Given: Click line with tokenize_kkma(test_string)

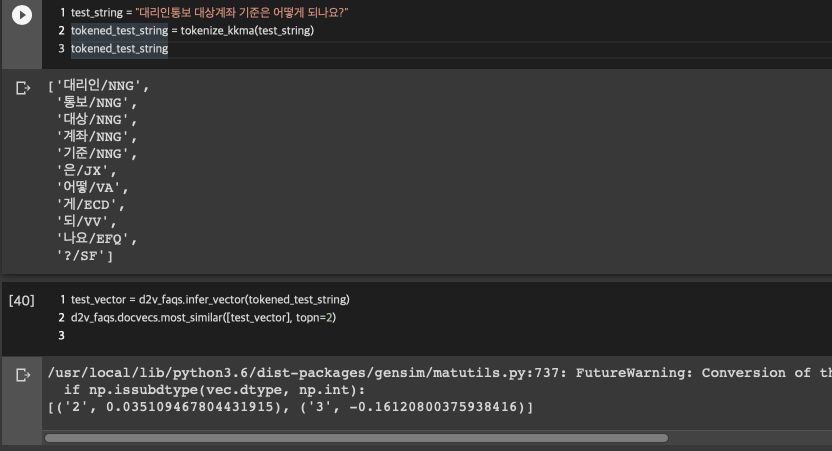Looking at the screenshot, I should (193, 30).
